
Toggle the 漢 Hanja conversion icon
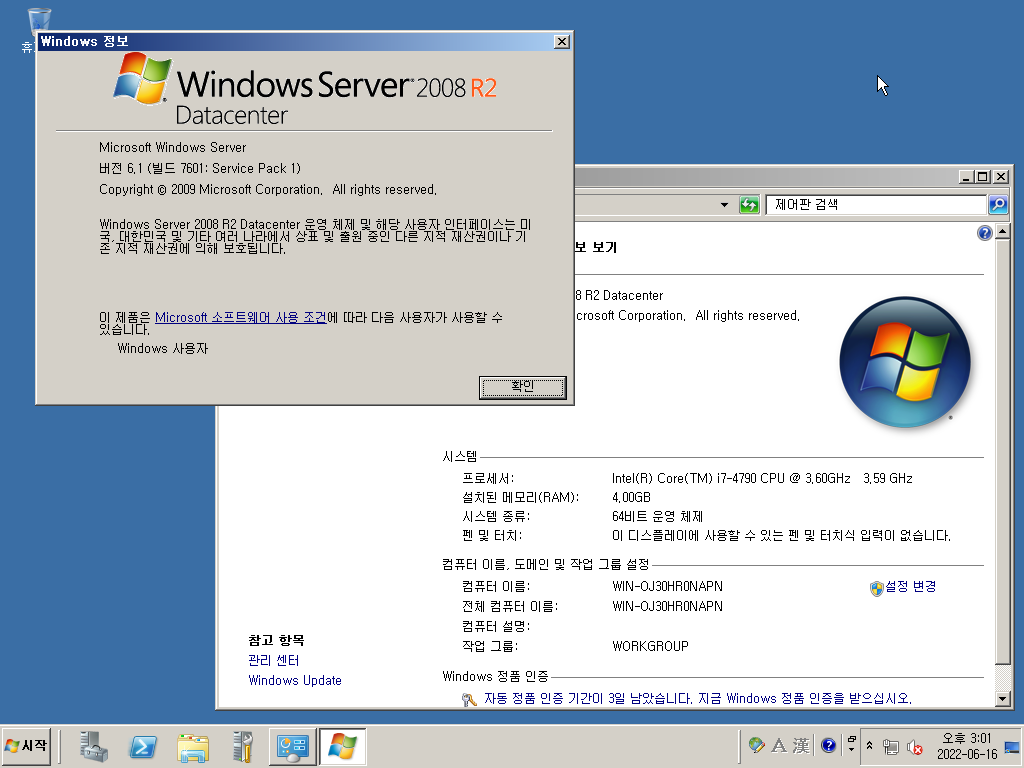click(x=801, y=745)
